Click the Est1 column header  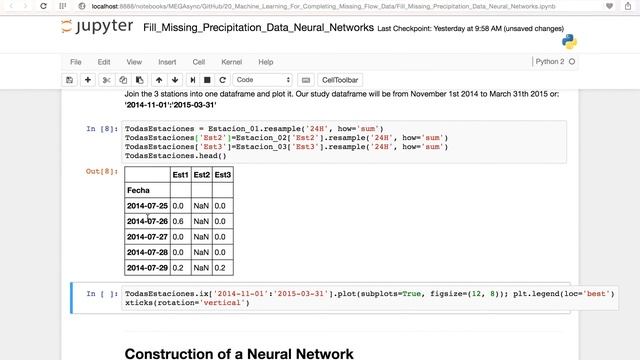180,175
